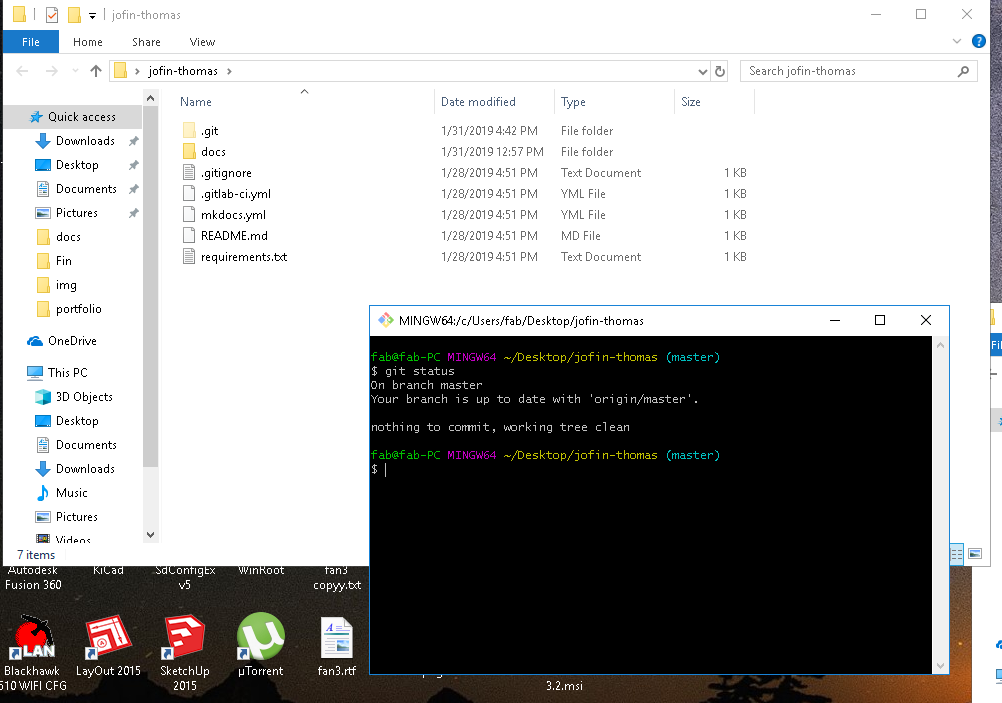Switch to Large icons view
1002x703 pixels.
click(x=975, y=554)
